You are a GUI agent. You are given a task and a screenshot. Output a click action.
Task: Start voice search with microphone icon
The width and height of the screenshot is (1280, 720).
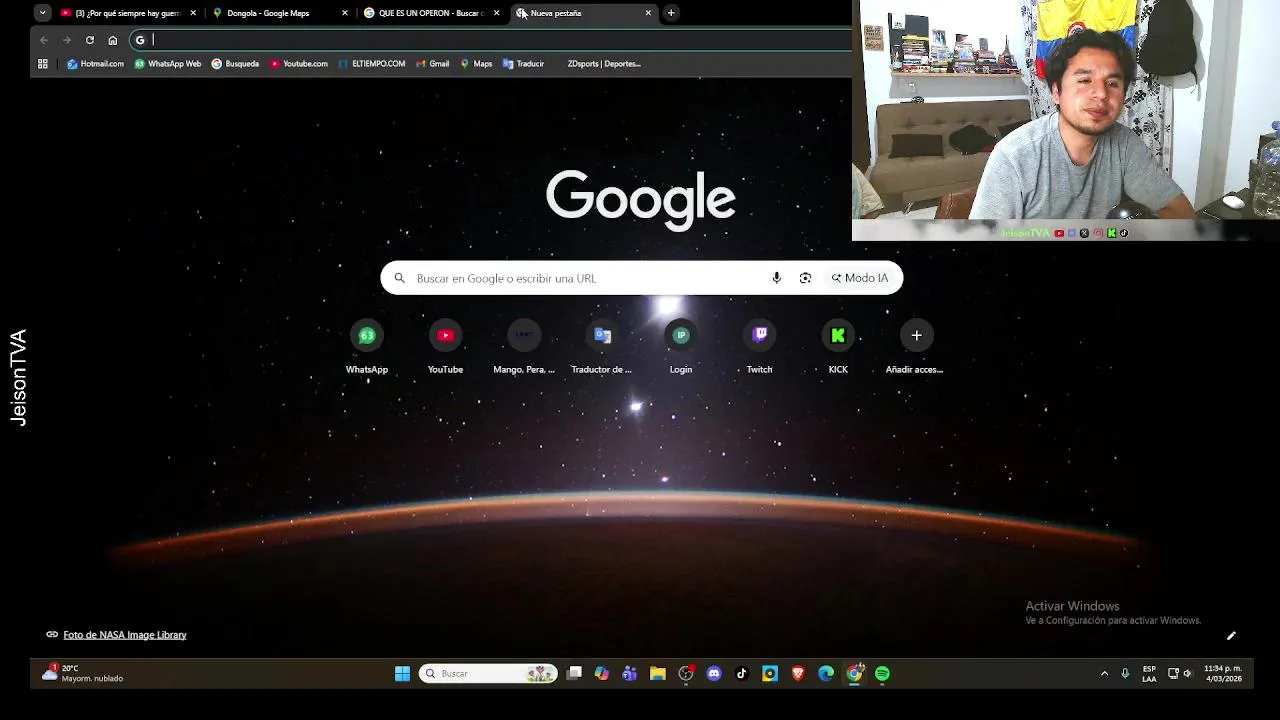pos(776,278)
